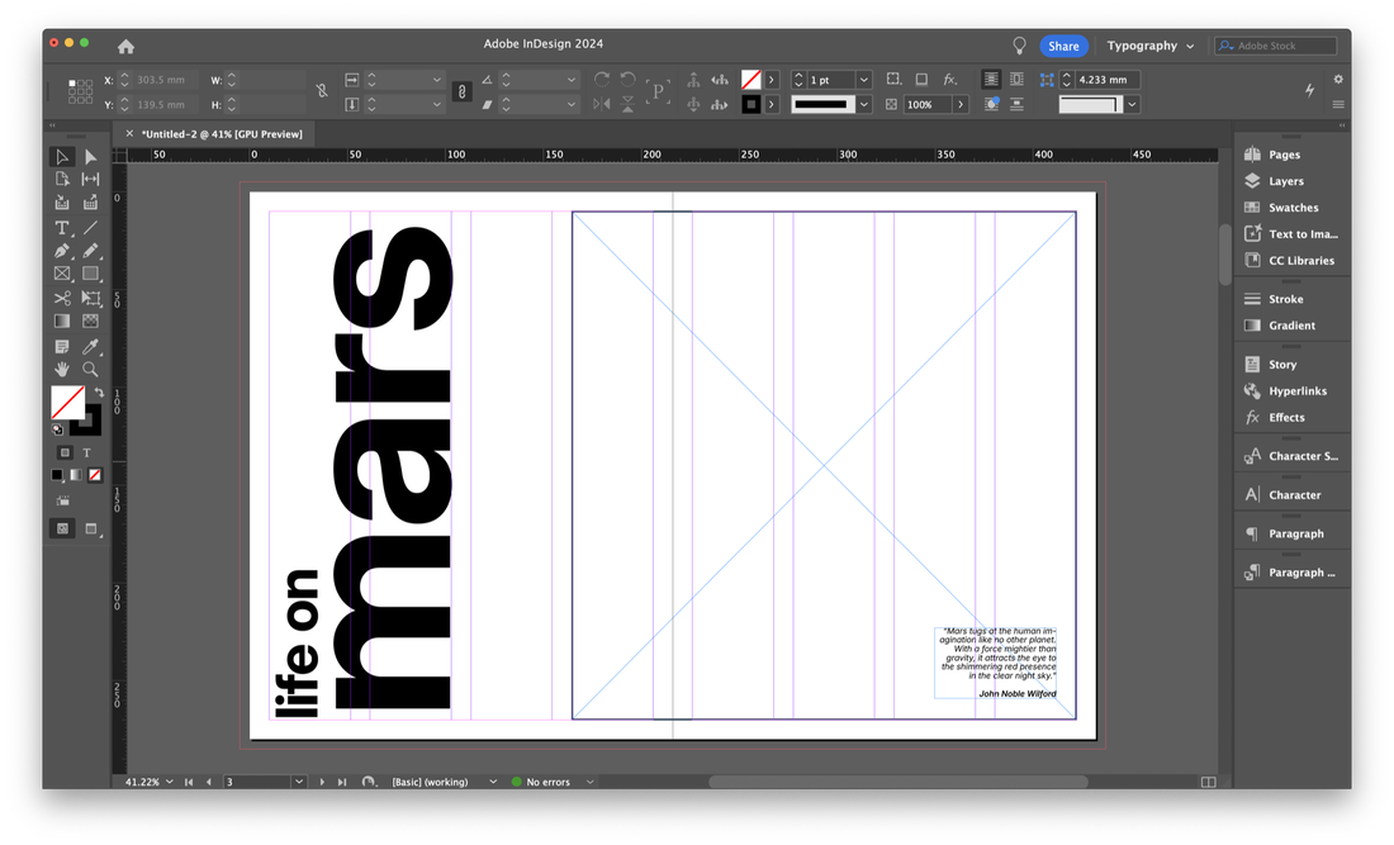Open the stroke weight 1 pt dropdown
1394x845 pixels.
[864, 79]
